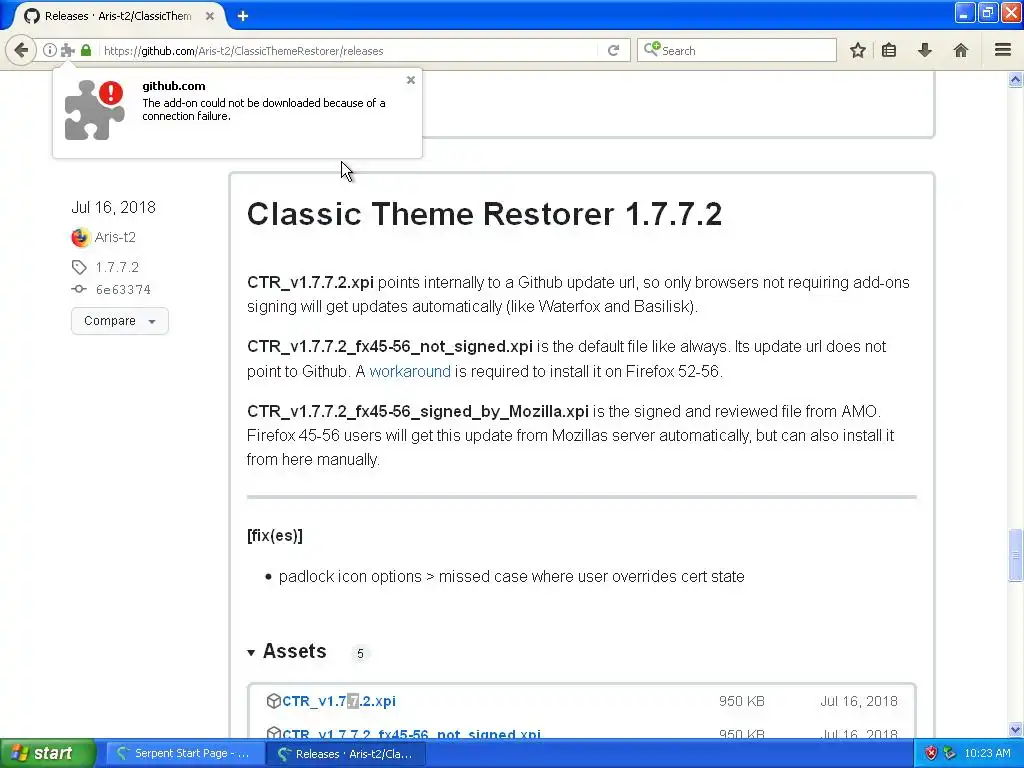
Task: Show bookmarks list icon
Action: 889,50
